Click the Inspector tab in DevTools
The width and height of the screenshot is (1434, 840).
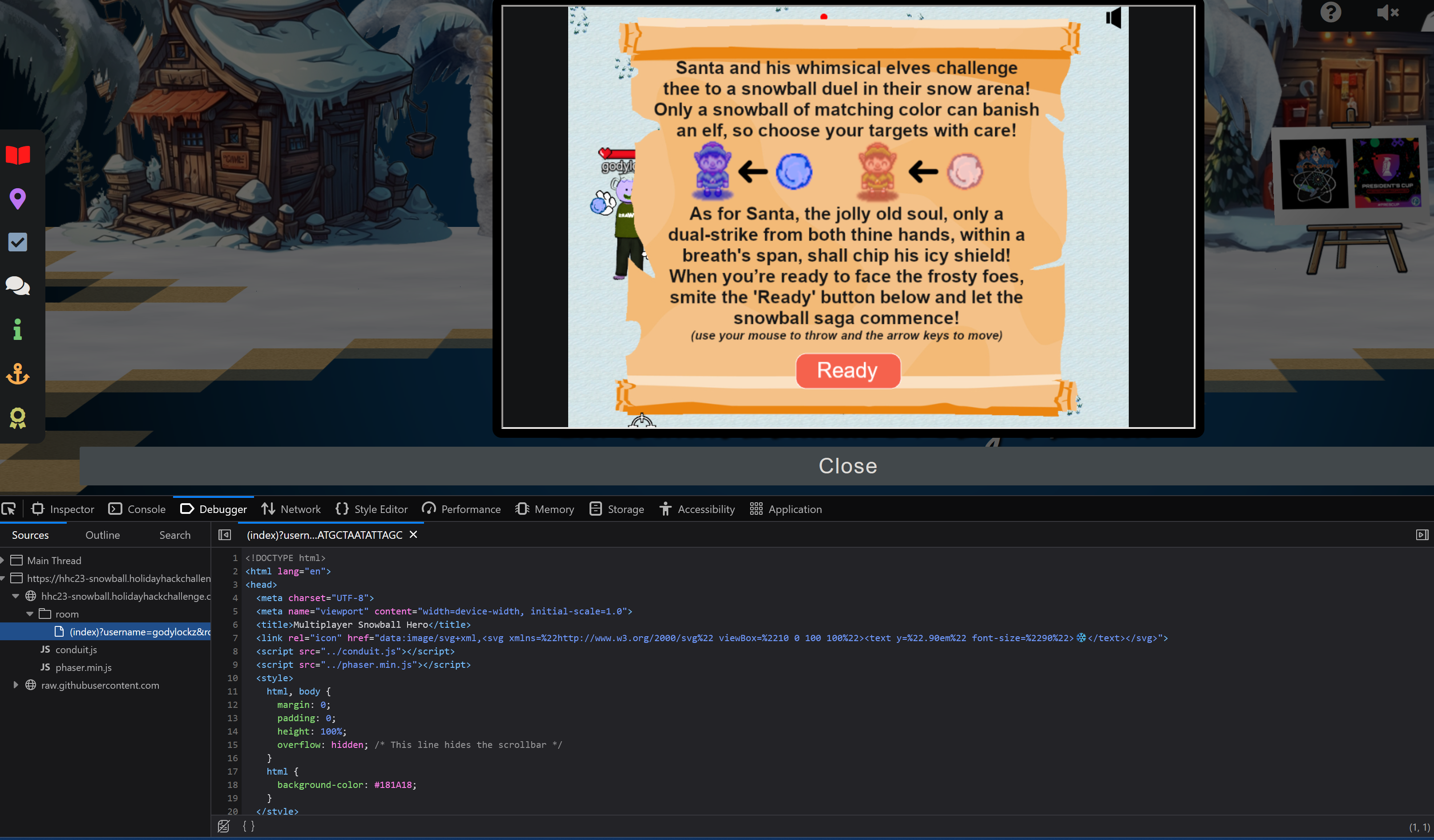click(x=72, y=509)
